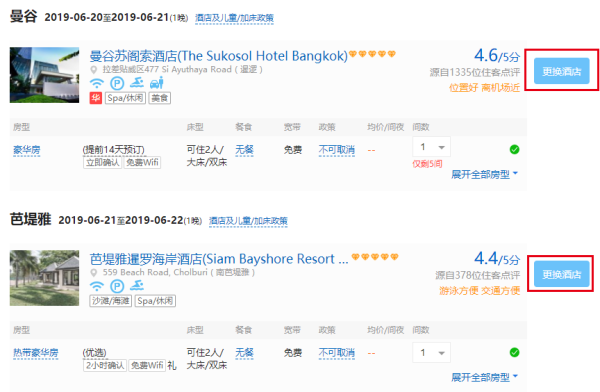The height and width of the screenshot is (392, 600).
Task: Toggle green checkmark for 热带豪华房 room
Action: (515, 353)
